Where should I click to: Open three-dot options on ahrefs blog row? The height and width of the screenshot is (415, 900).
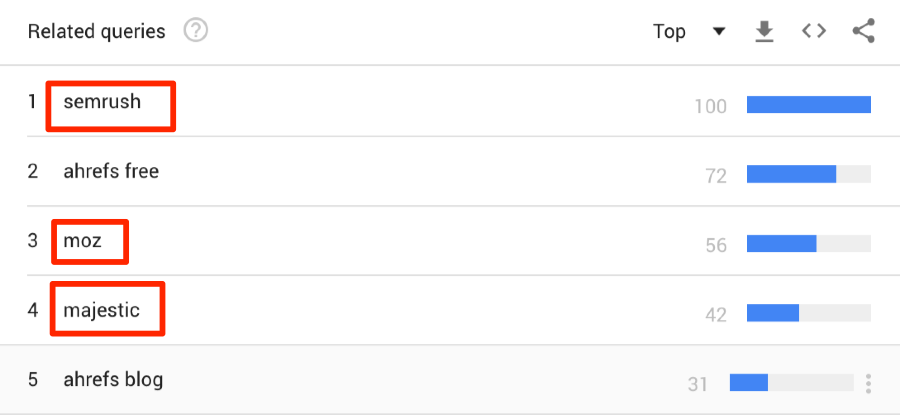coord(868,384)
